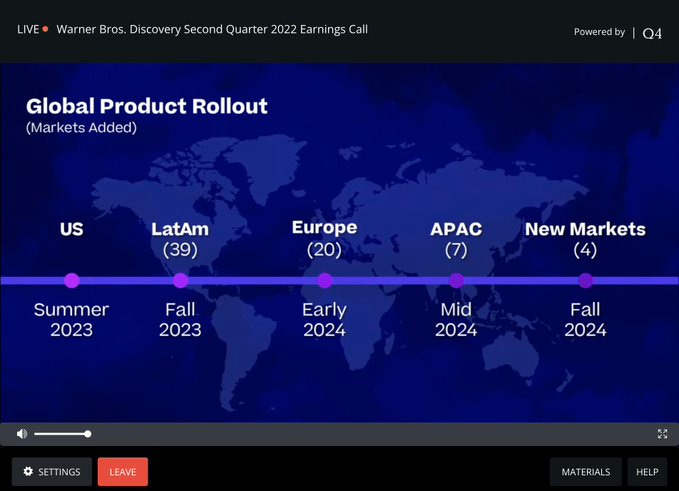
Task: Click the 'Europe' region label
Action: click(x=325, y=228)
